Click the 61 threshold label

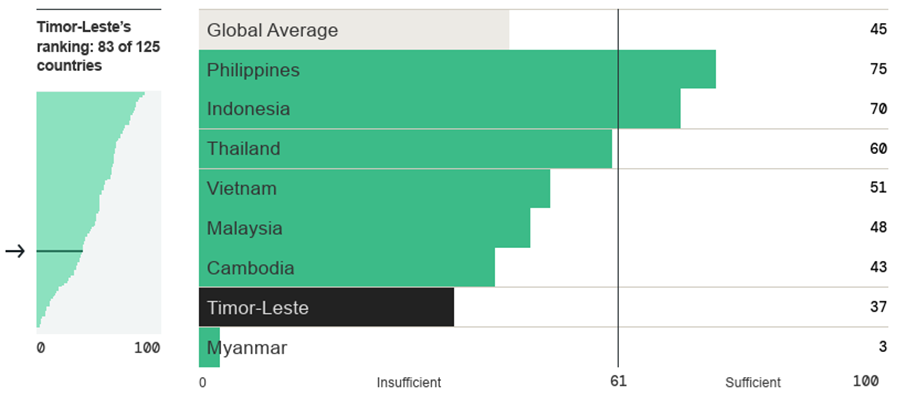[618, 382]
